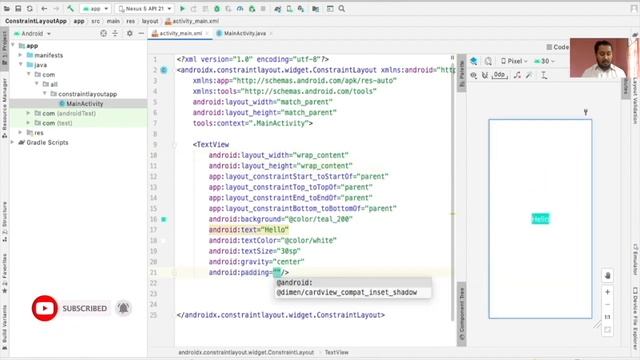Open the Favorites side tab
640x360 pixels.
click(4, 273)
